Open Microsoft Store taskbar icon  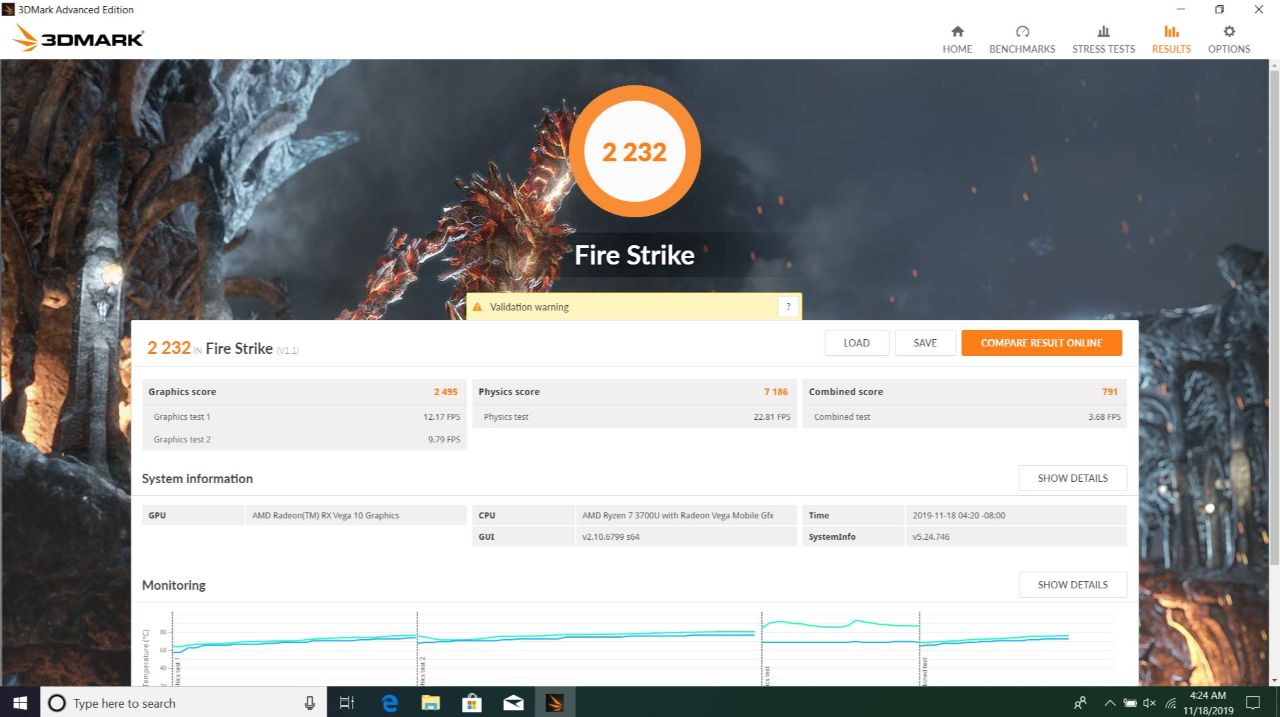[472, 703]
